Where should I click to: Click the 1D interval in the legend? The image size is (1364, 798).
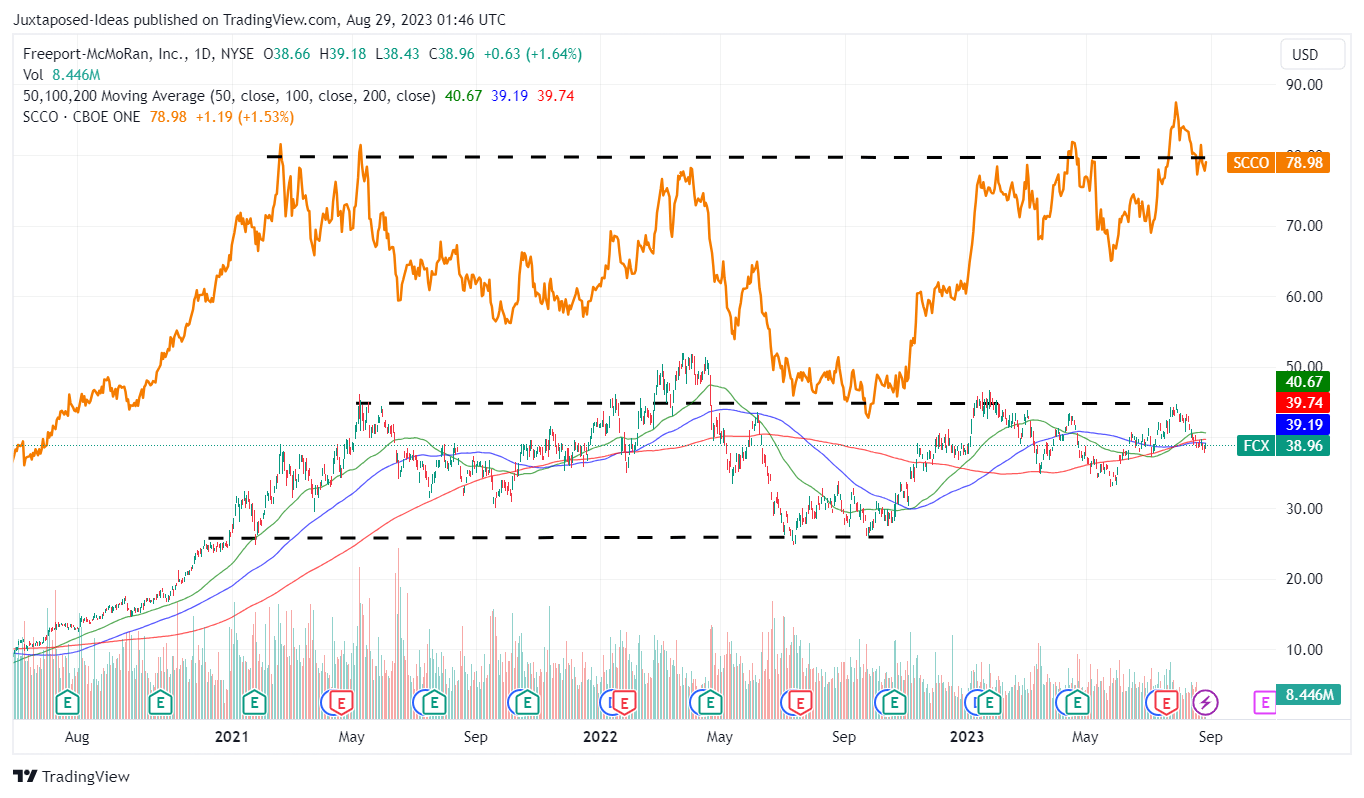tap(203, 54)
